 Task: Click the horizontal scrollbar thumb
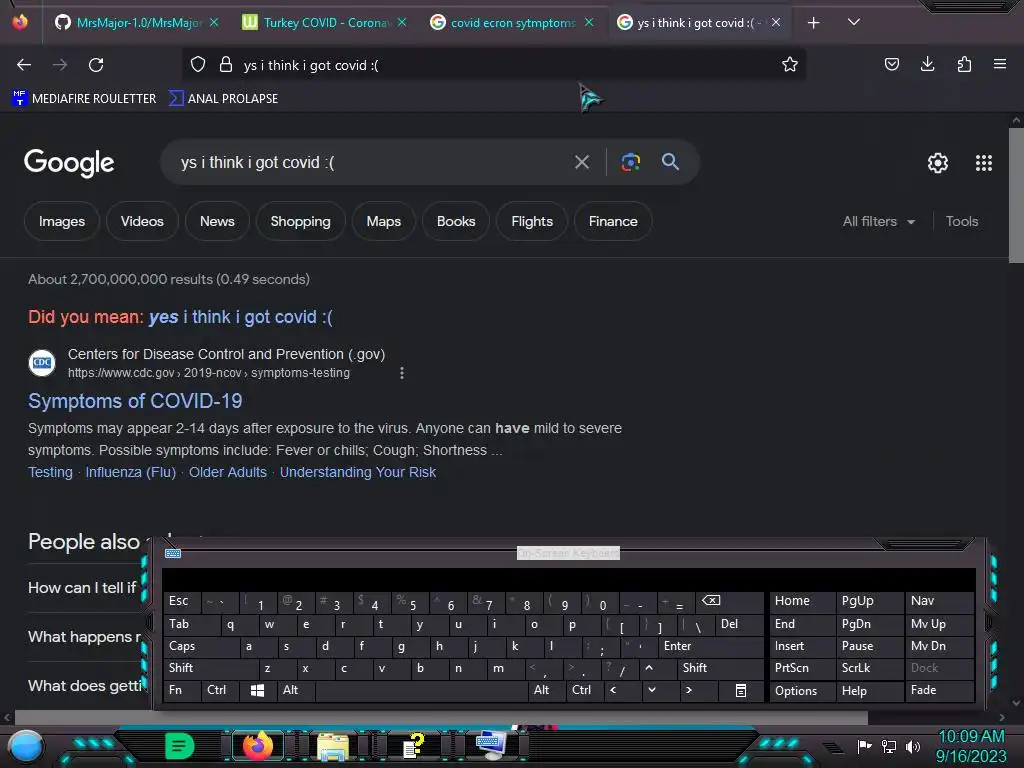tap(441, 717)
